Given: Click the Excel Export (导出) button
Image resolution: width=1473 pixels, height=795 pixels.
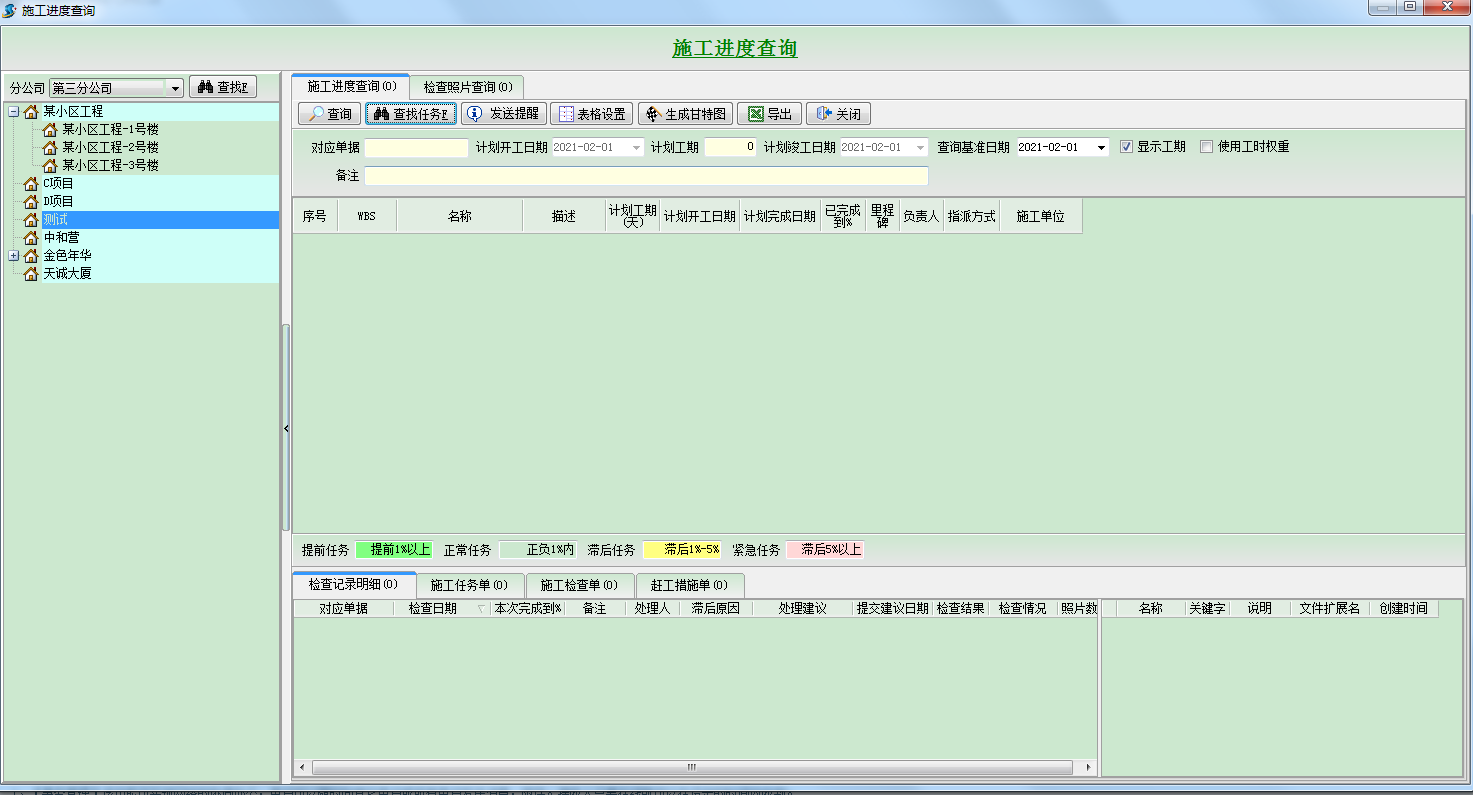Looking at the screenshot, I should coord(769,114).
